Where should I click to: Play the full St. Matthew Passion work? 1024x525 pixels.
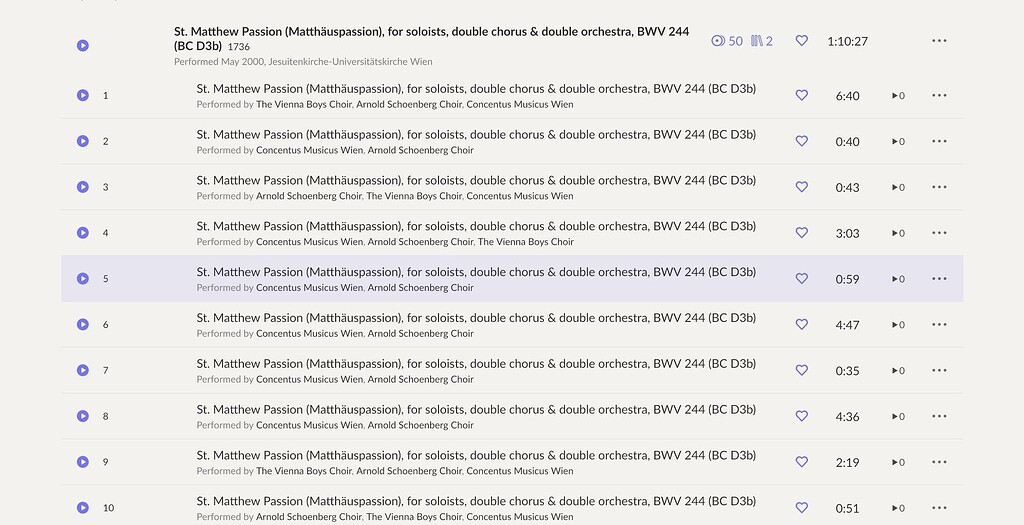83,45
